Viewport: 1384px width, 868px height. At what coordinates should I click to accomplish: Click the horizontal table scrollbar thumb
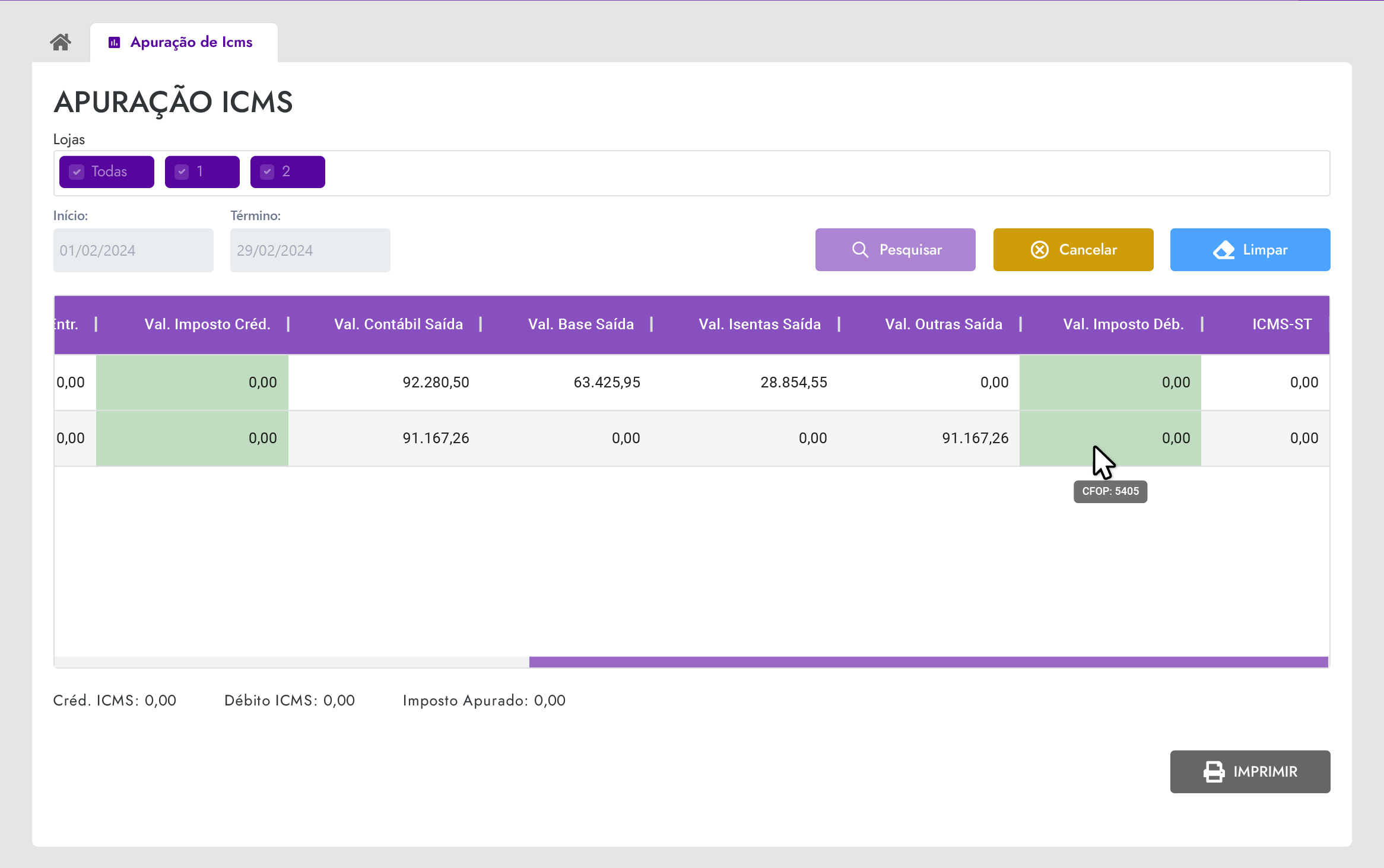point(928,662)
